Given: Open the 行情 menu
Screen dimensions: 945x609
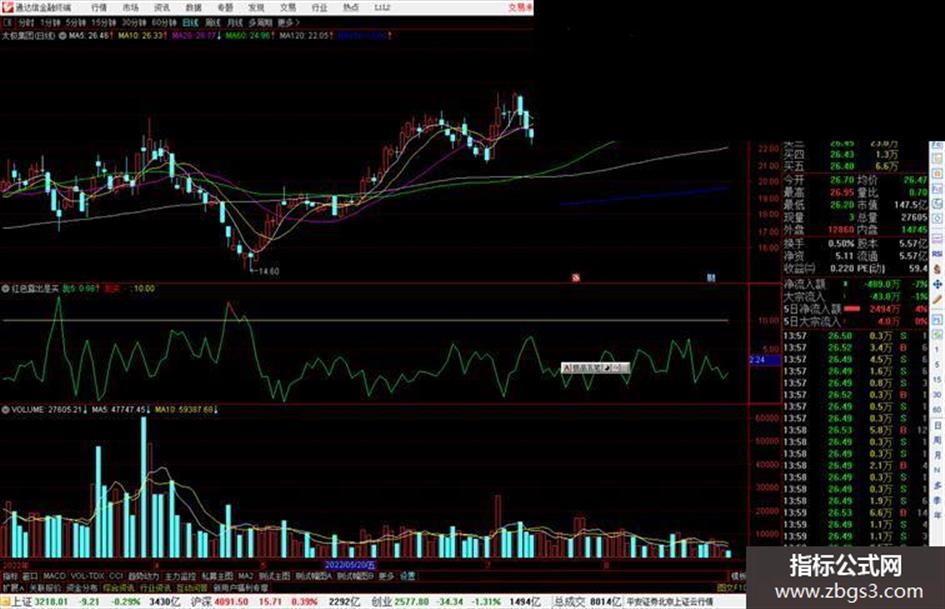Looking at the screenshot, I should pos(99,7).
